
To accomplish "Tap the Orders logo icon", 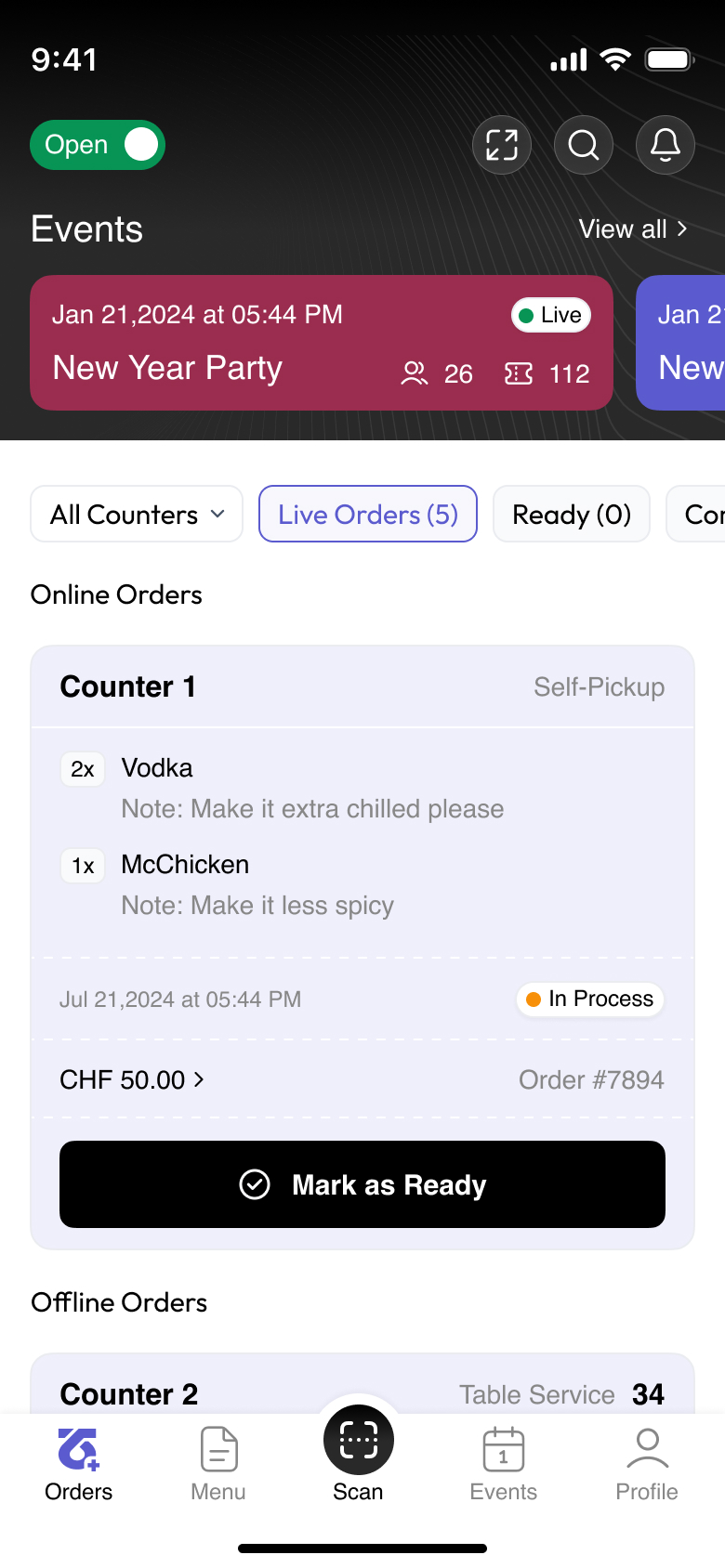I will click(x=78, y=1449).
